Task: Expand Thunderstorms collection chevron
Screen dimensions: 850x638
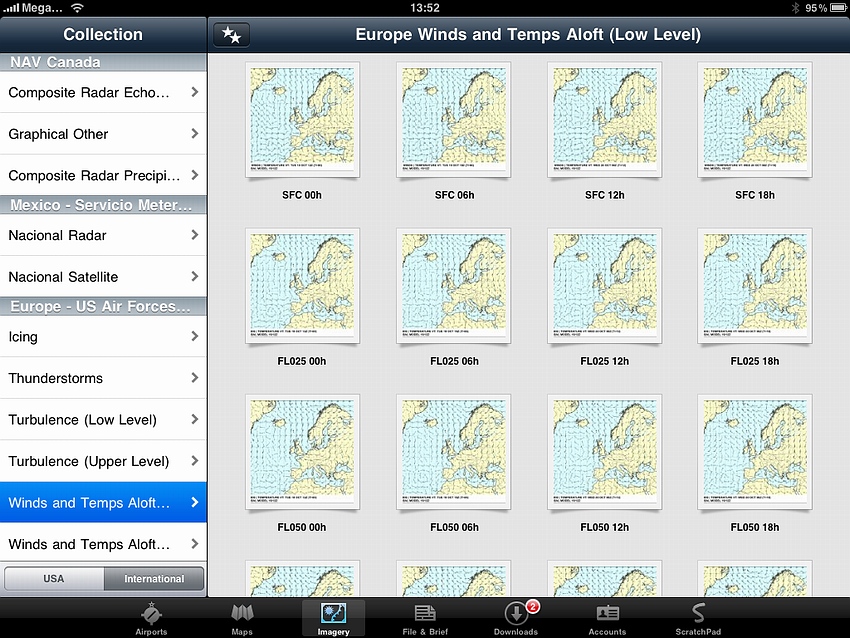Action: 194,378
